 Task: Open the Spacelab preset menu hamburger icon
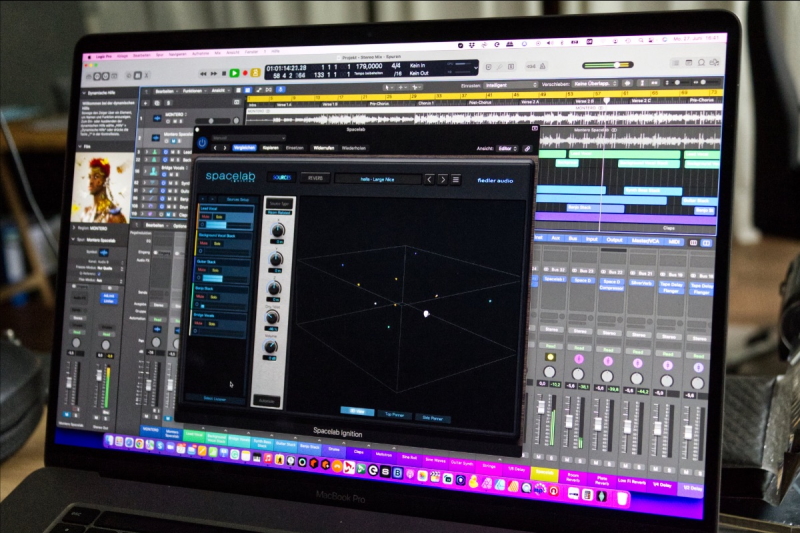tap(456, 179)
